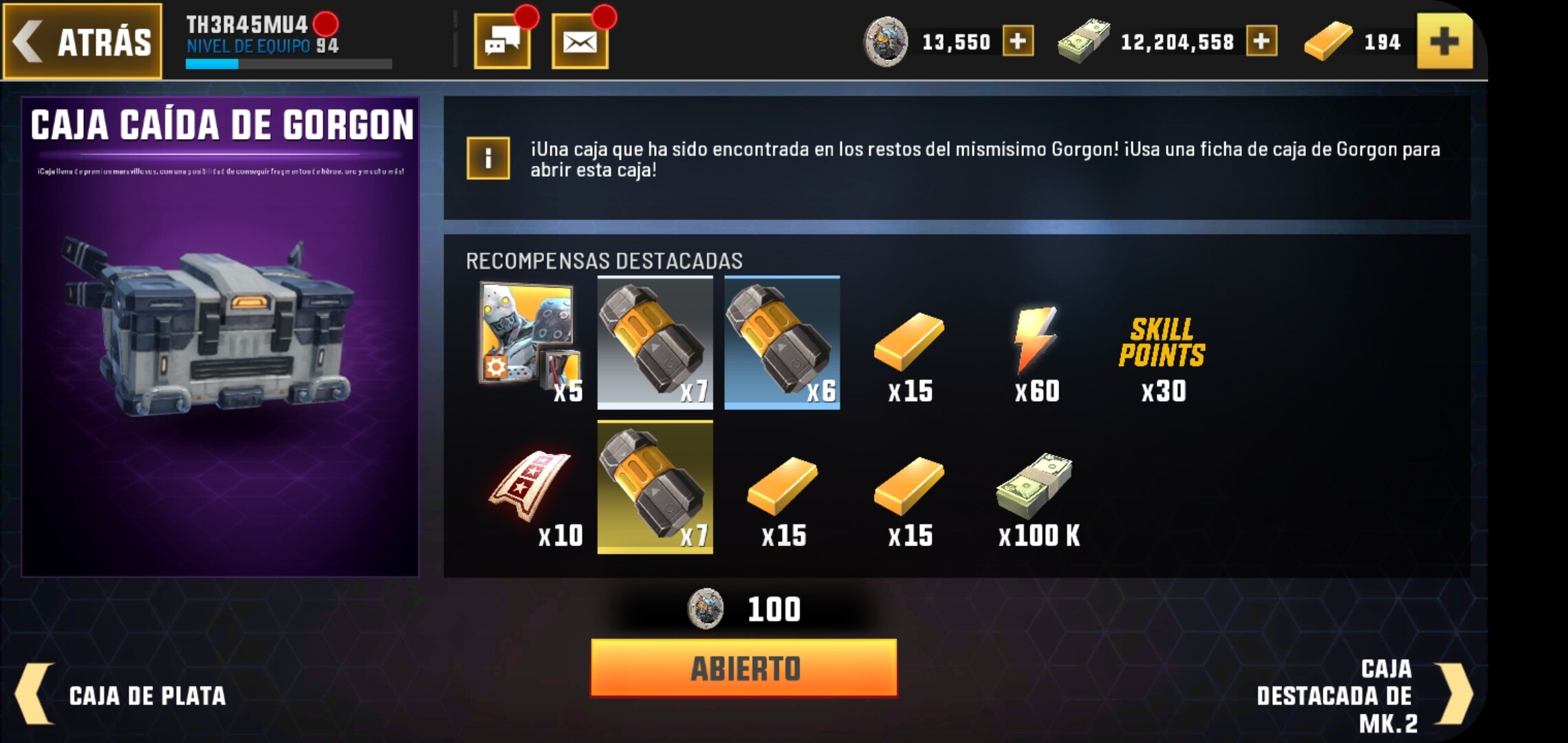Screen dimensions: 1568x743
Task: Tap the info icon beside description
Action: point(488,158)
